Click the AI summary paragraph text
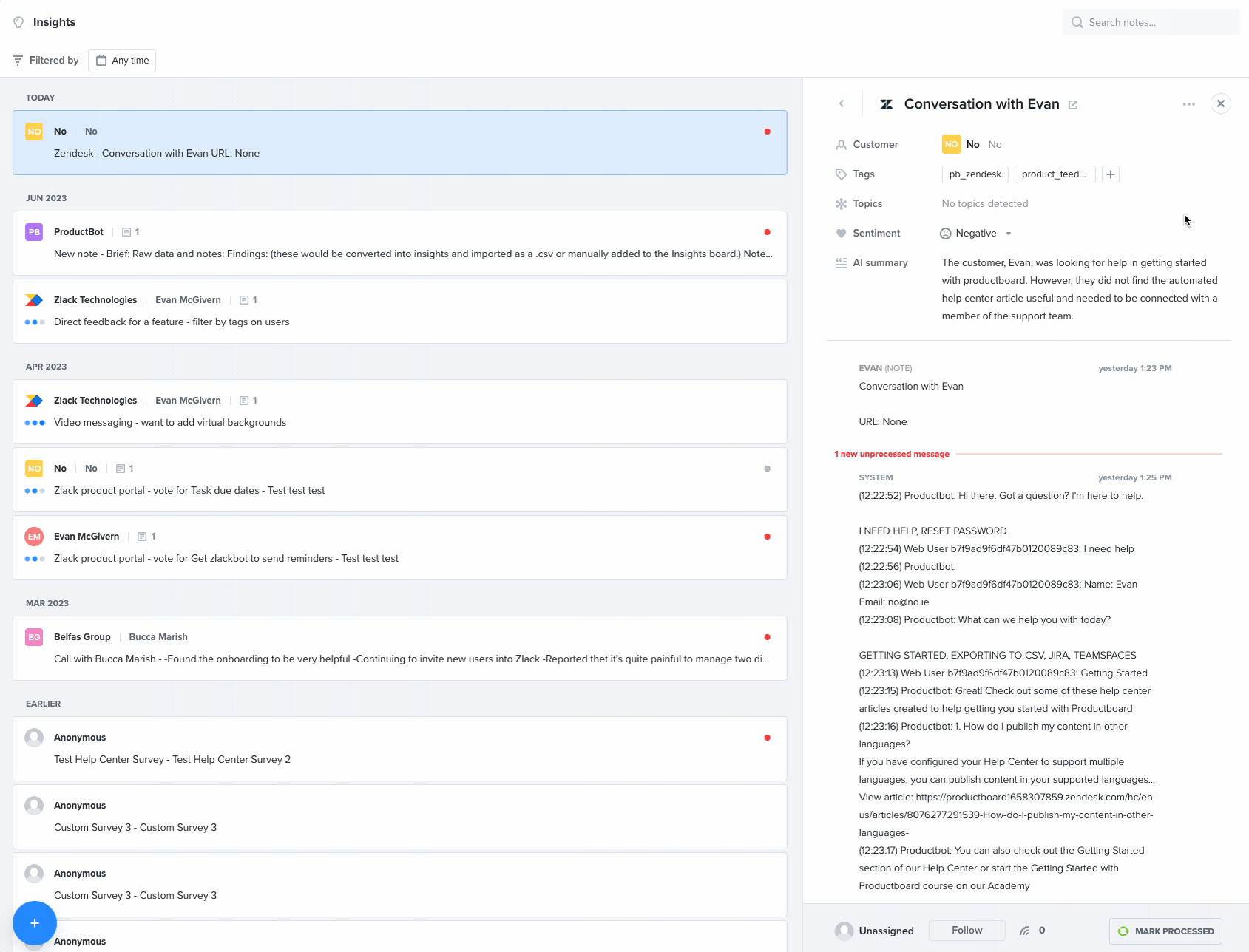Image resolution: width=1249 pixels, height=952 pixels. point(1080,289)
